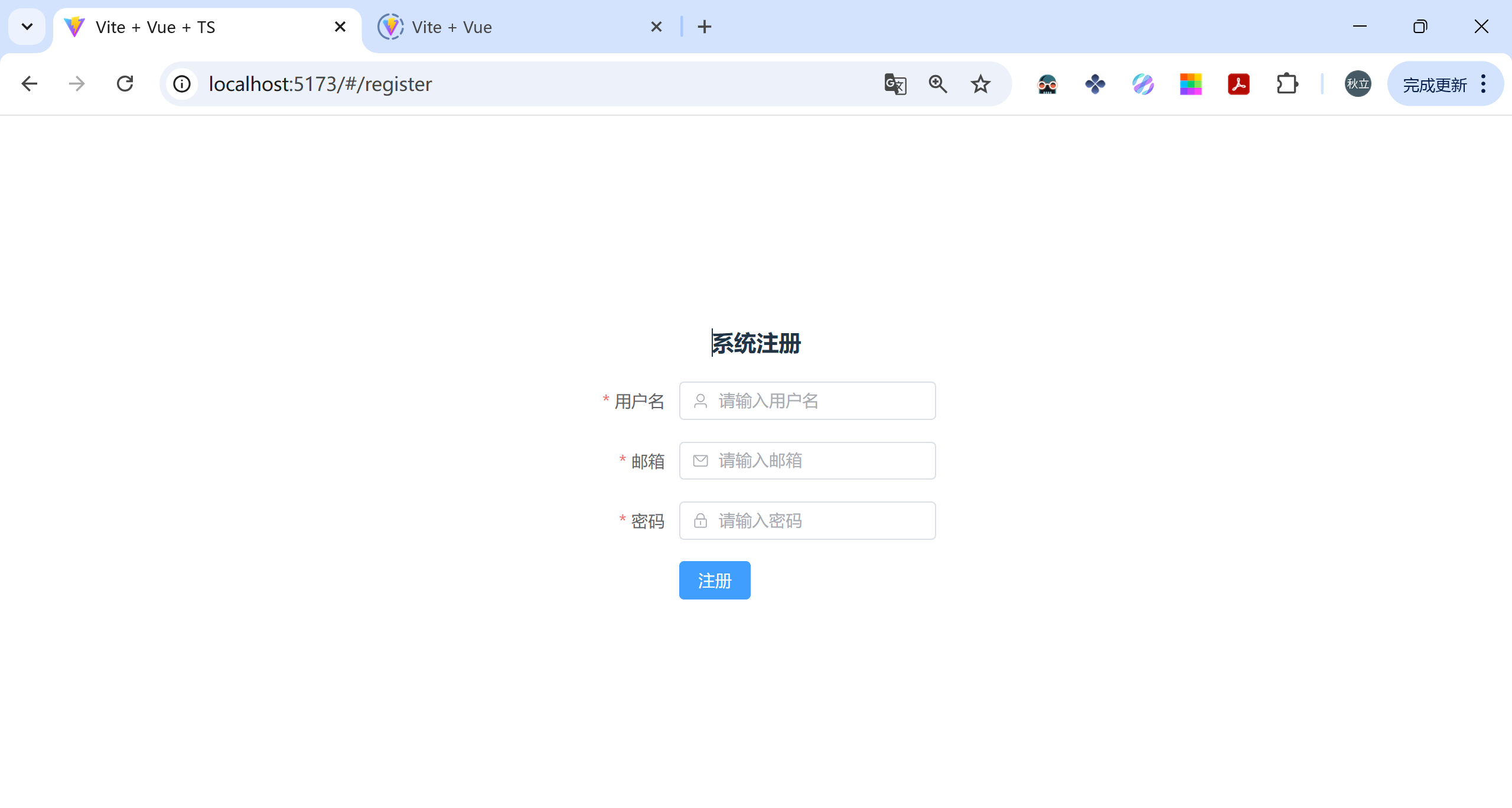1512x808 pixels.
Task: Open a new tab with plus button
Action: pyautogui.click(x=705, y=27)
